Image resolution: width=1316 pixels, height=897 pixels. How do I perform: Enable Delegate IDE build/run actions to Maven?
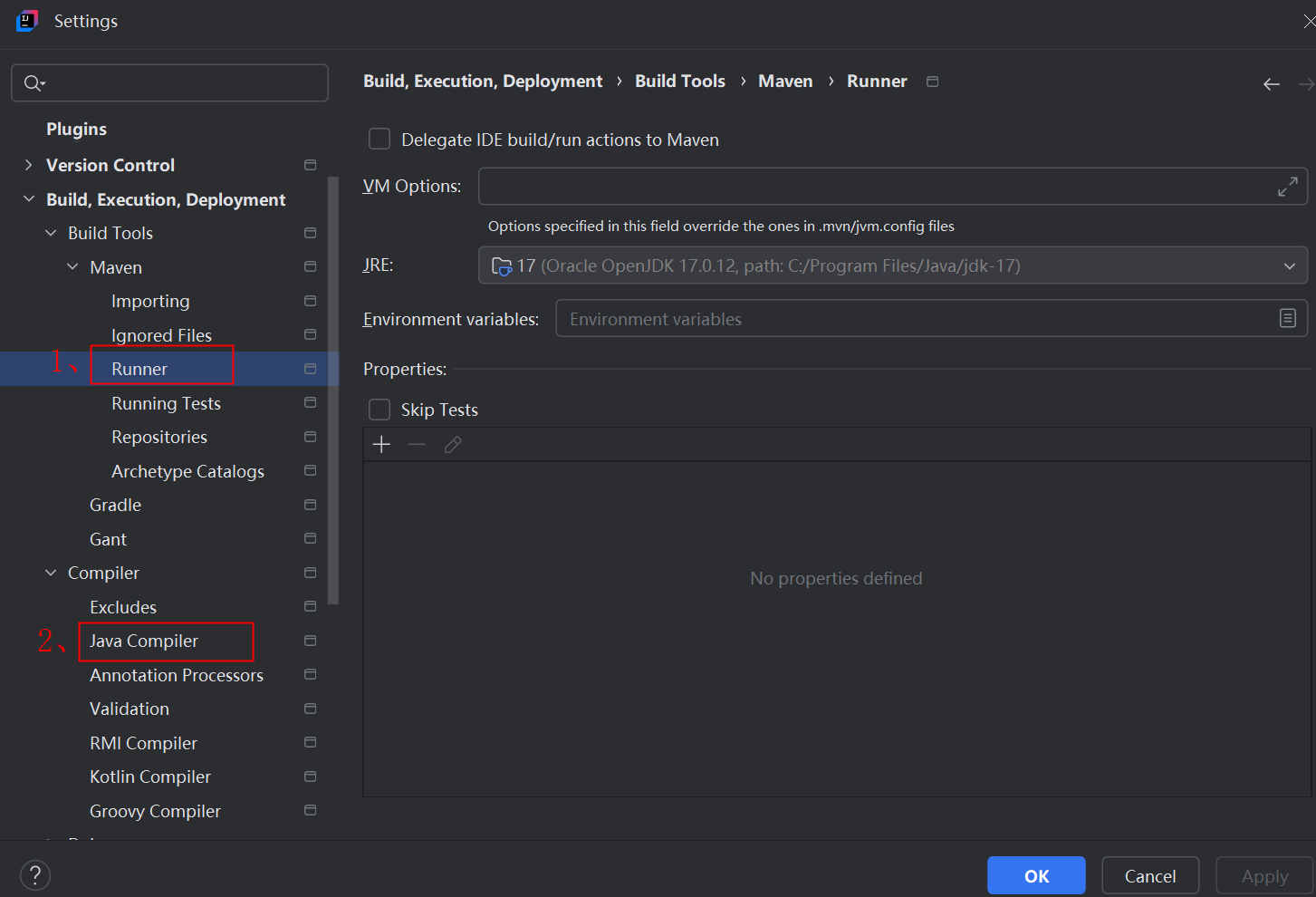tap(379, 139)
